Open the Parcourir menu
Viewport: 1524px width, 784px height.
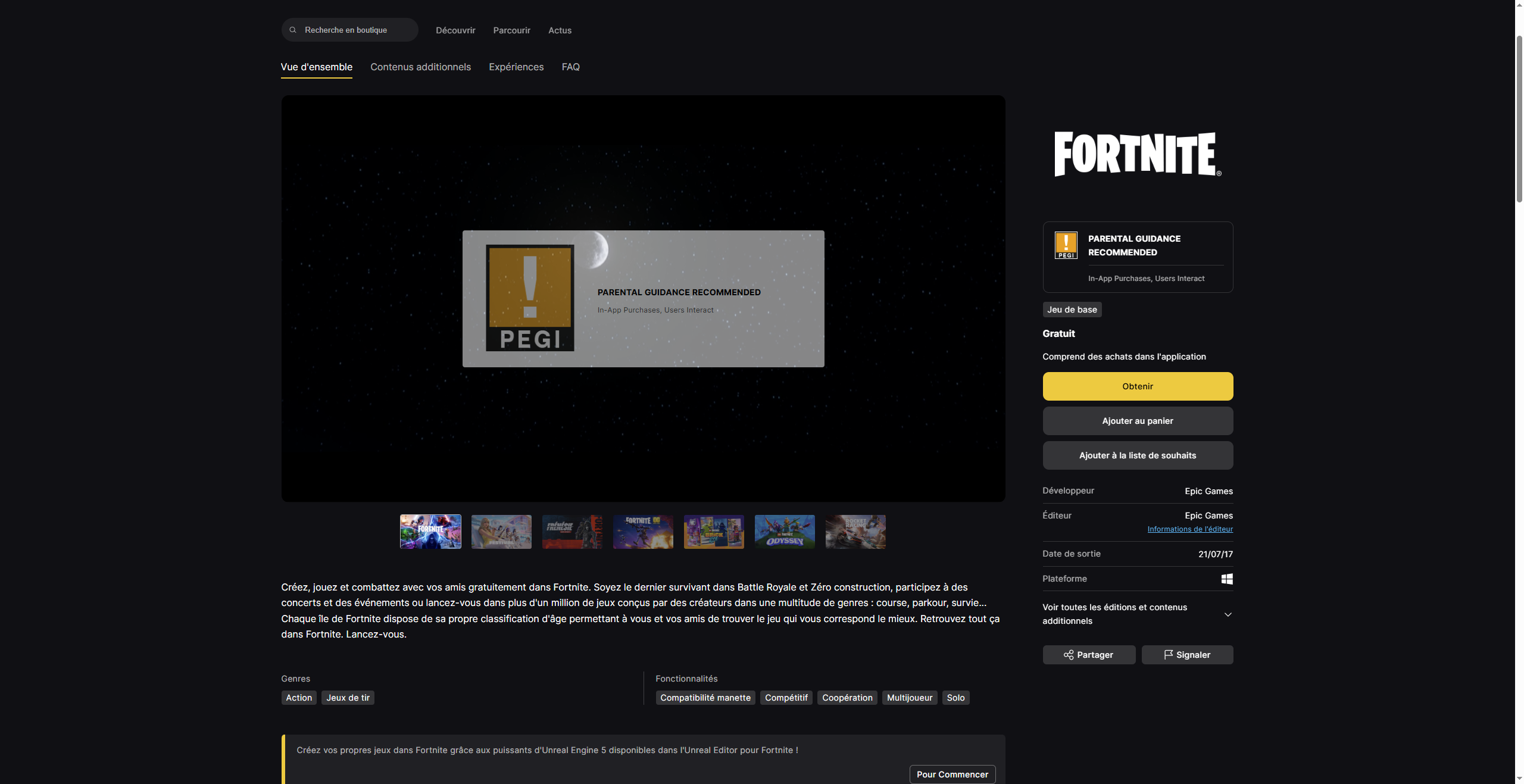click(511, 30)
